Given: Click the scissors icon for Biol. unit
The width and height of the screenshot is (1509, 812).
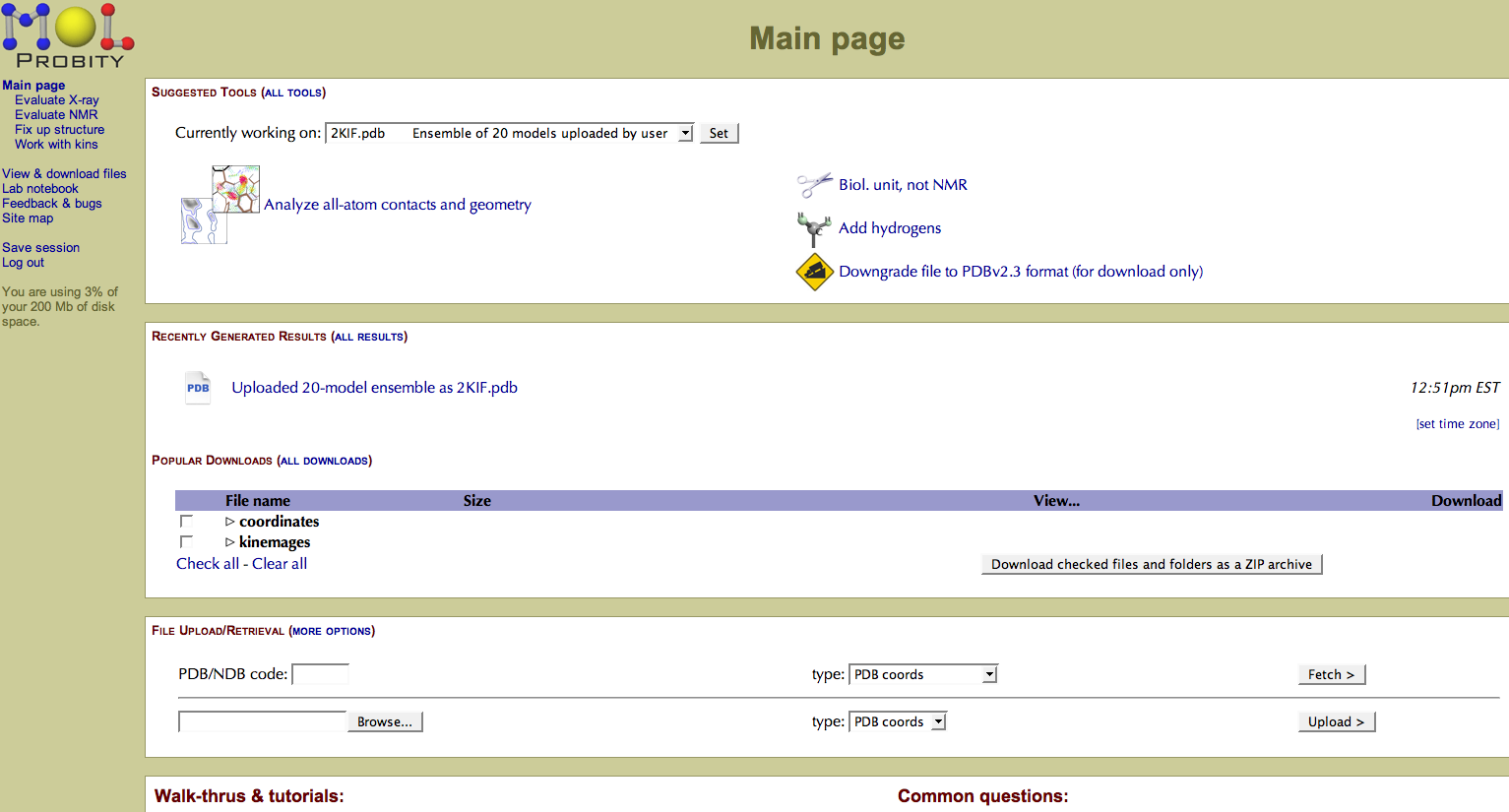Looking at the screenshot, I should [x=814, y=185].
